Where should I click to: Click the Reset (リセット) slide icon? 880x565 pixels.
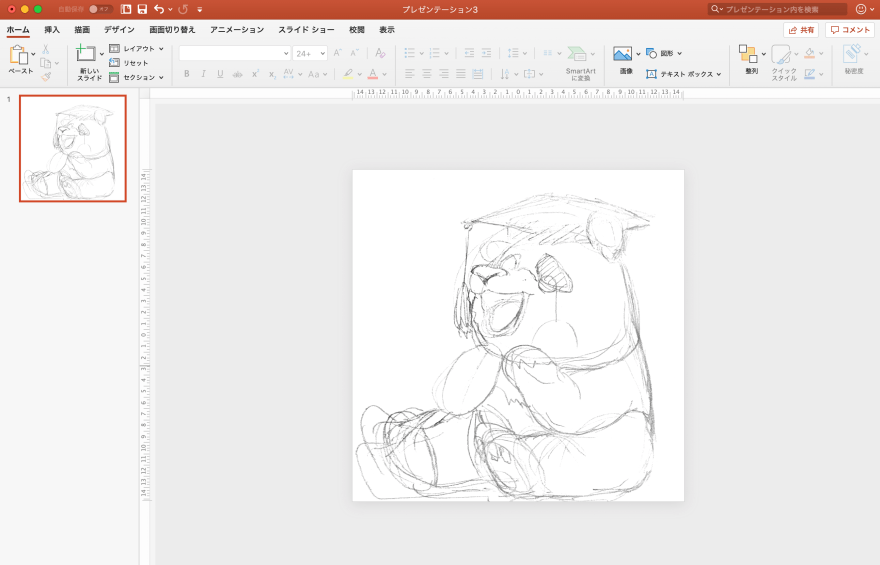tap(115, 63)
